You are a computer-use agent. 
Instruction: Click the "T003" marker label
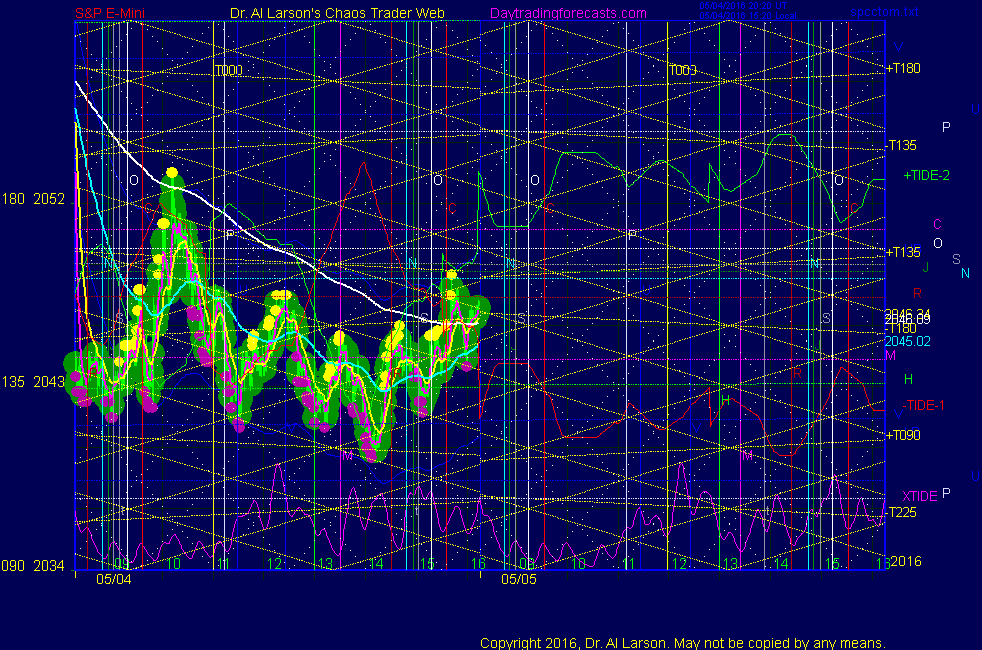(683, 70)
